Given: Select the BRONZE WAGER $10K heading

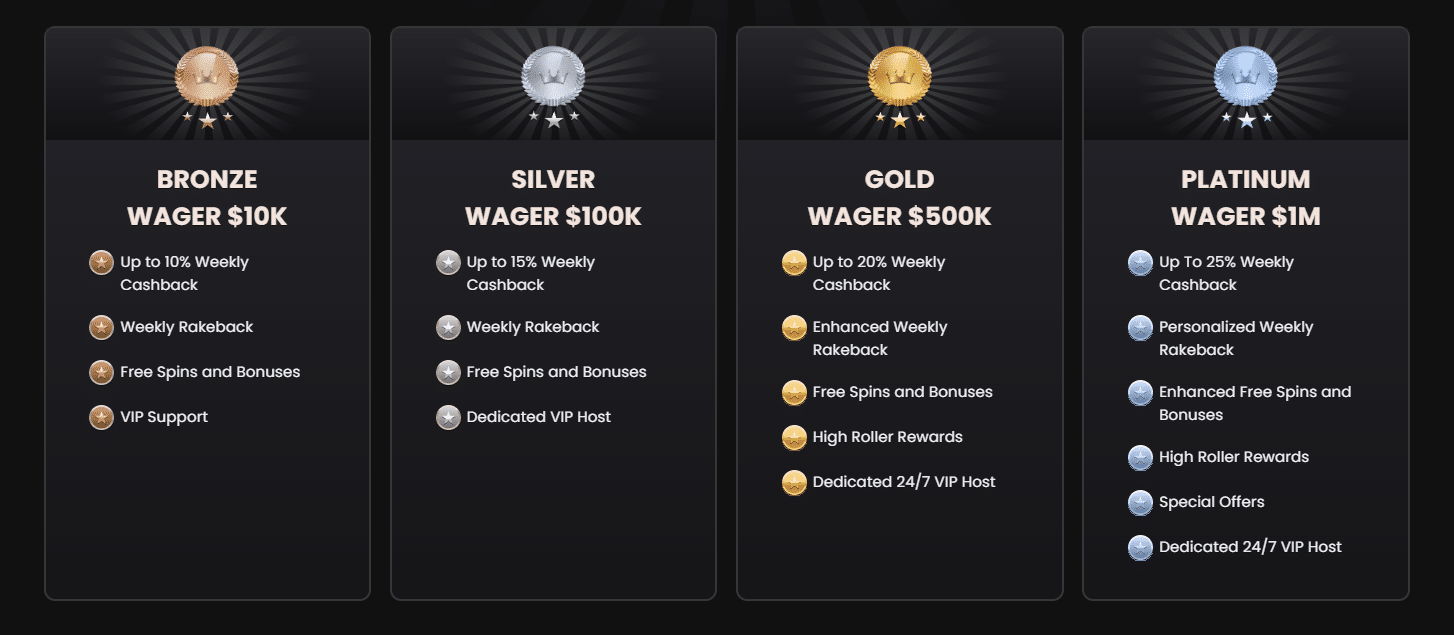Looking at the screenshot, I should (x=207, y=197).
